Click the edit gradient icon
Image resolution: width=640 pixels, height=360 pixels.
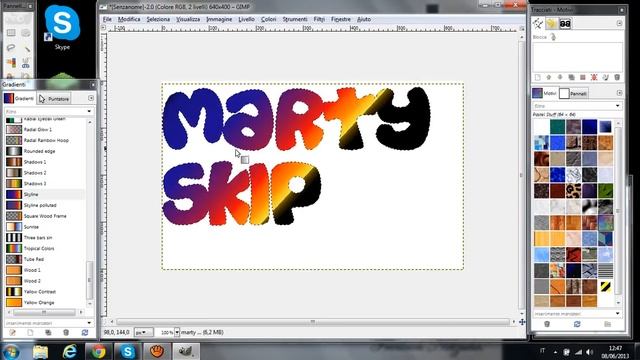(x=12, y=333)
